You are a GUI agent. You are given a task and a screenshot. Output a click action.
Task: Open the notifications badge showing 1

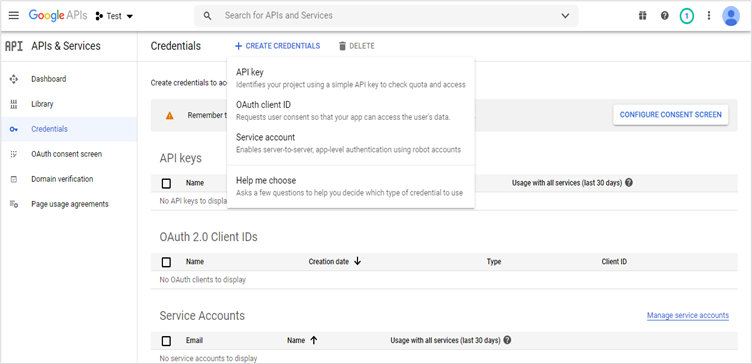[686, 16]
